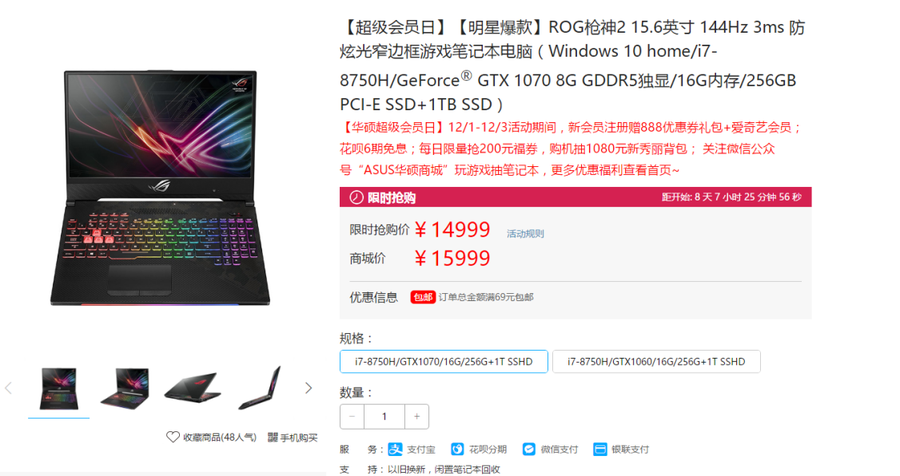The width and height of the screenshot is (900, 476).
Task: Decrease quantity with the minus button
Action: click(x=352, y=416)
